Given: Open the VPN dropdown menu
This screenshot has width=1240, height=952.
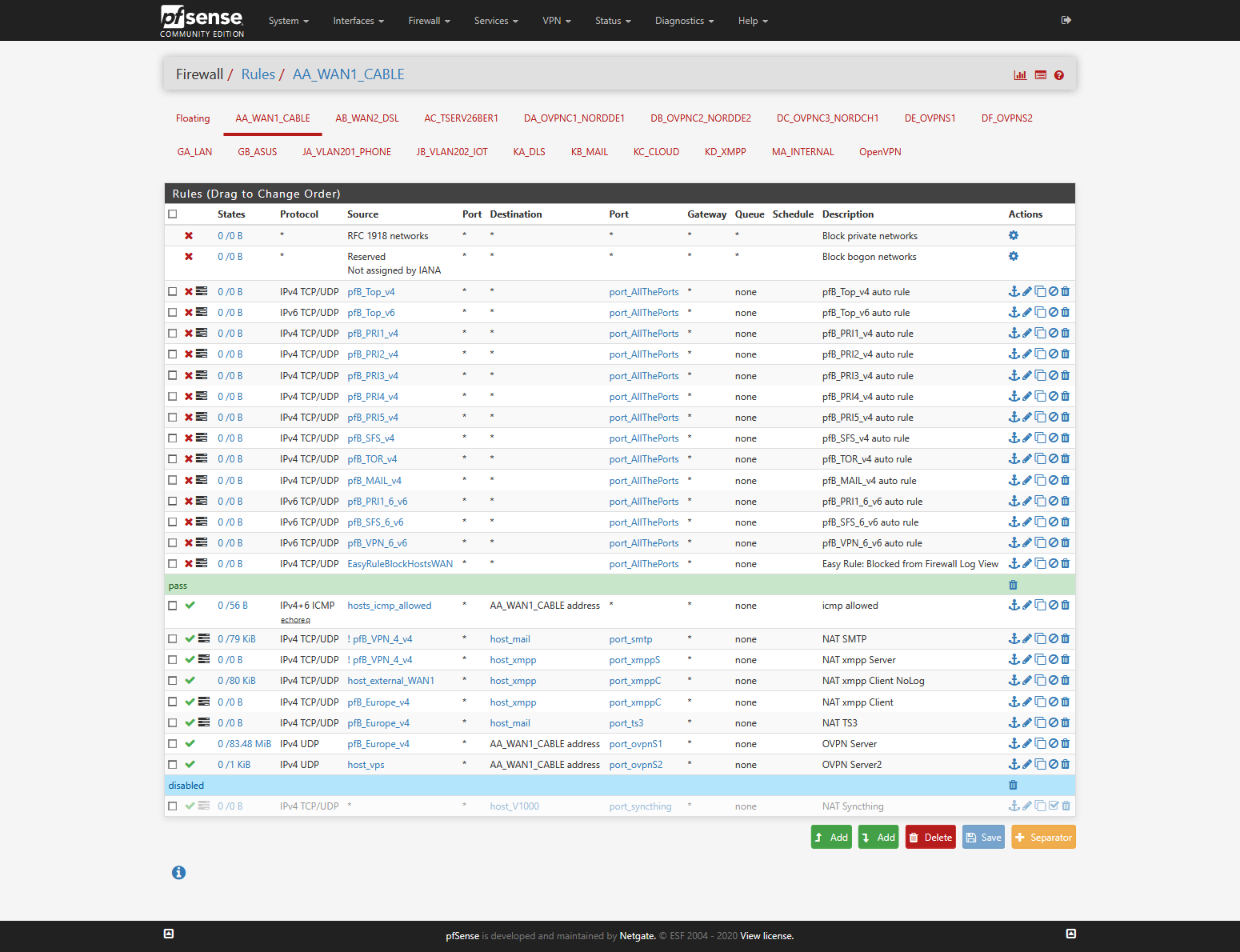Looking at the screenshot, I should pyautogui.click(x=557, y=21).
